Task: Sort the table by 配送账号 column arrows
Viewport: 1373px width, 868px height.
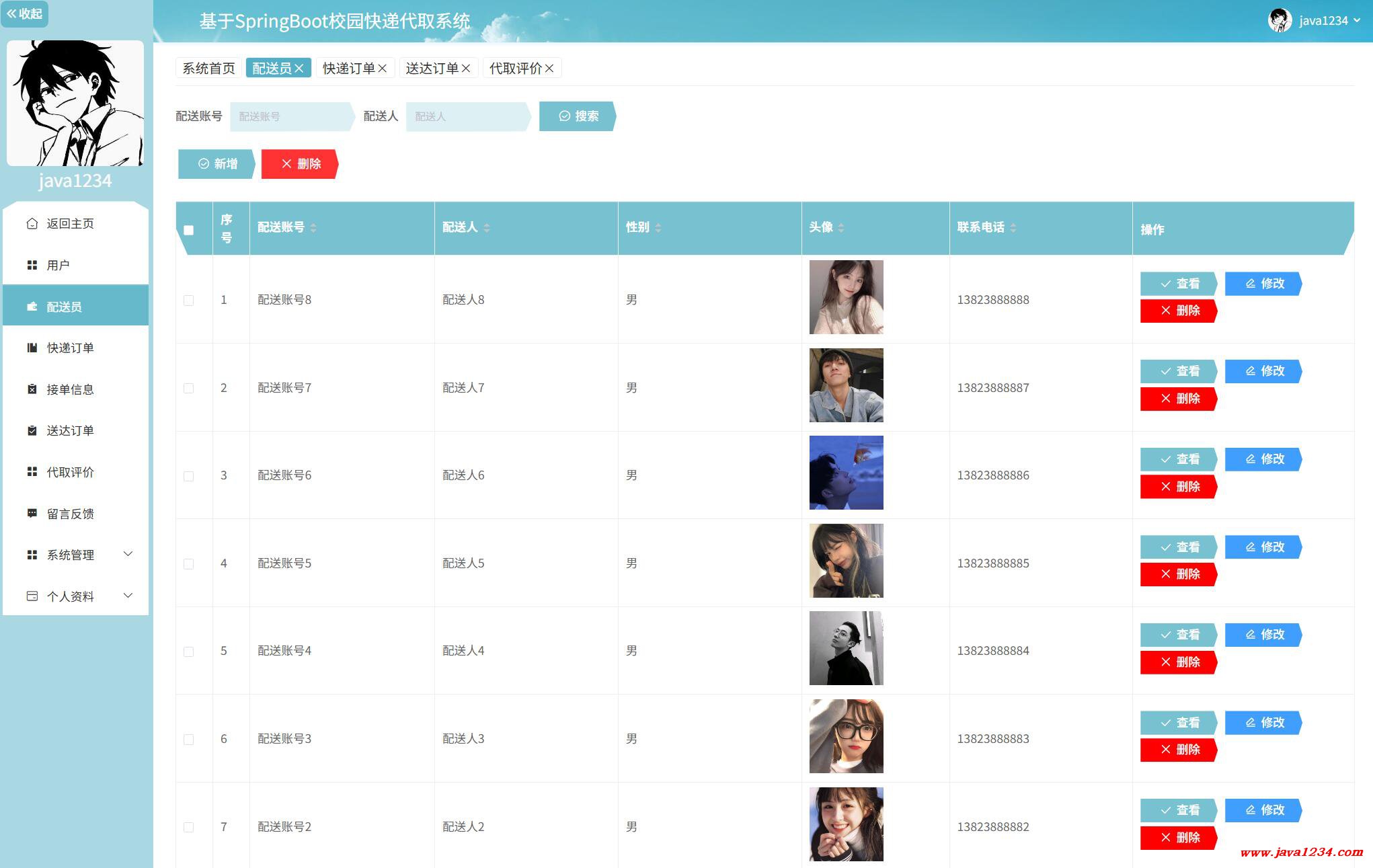Action: click(313, 228)
